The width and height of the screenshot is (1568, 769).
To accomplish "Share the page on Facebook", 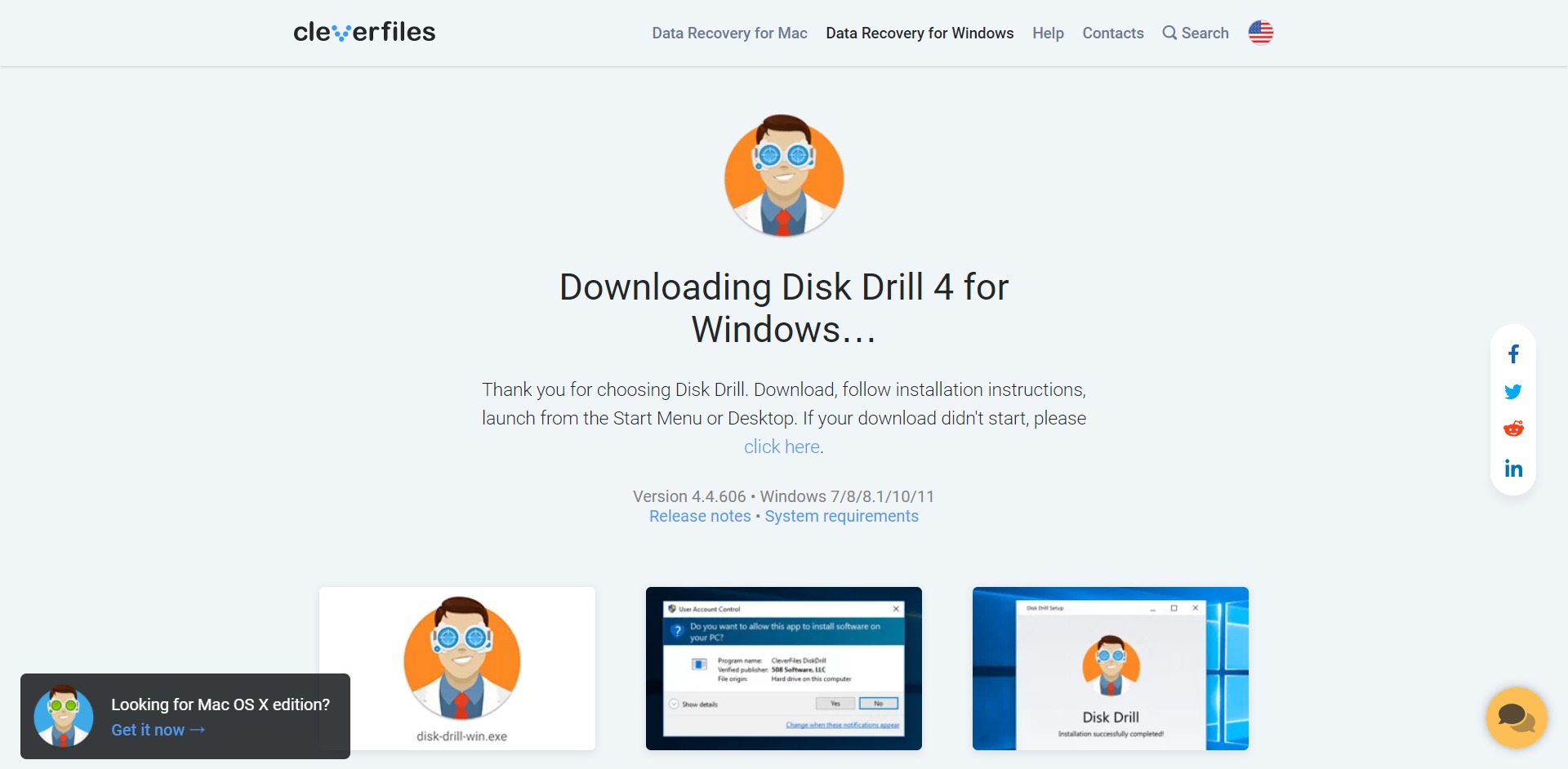I will coord(1513,354).
